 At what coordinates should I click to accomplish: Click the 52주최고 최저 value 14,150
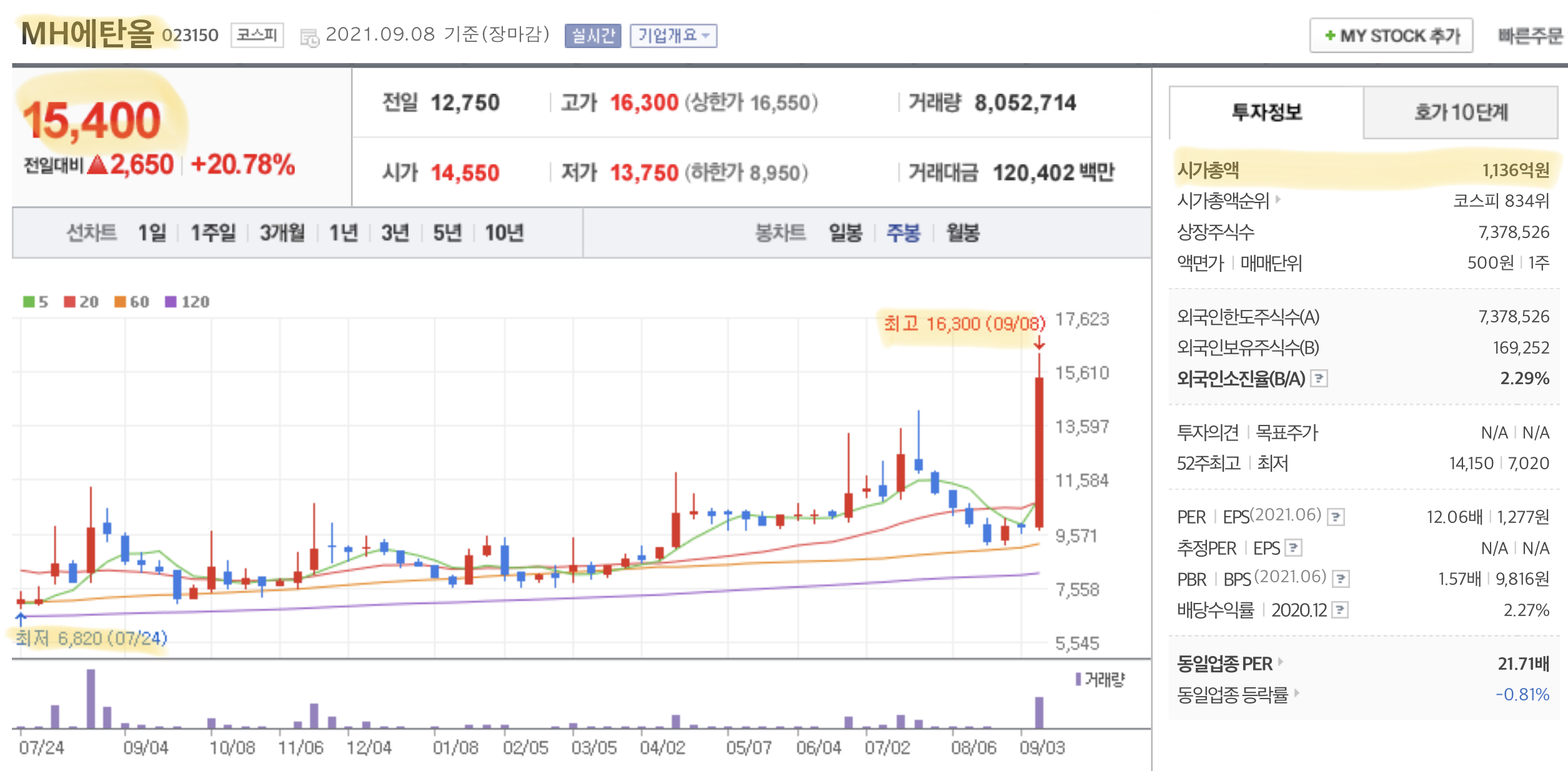point(1471,464)
